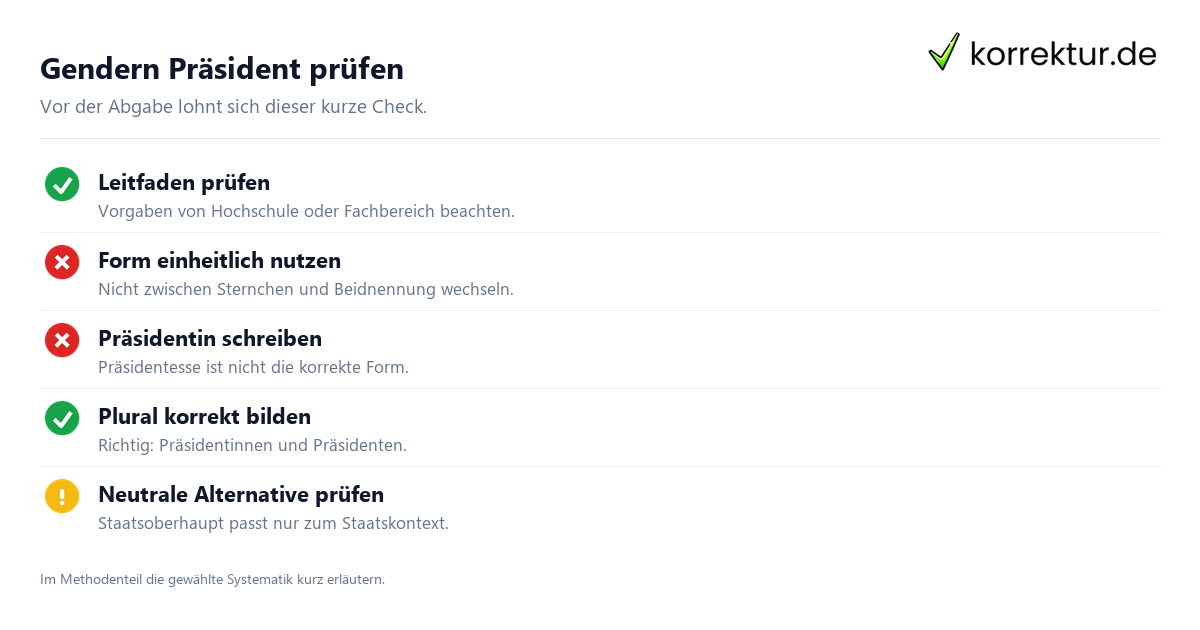This screenshot has width=1200, height=630.
Task: Click the Staatsoberhaupt passt nur text
Action: point(273,524)
